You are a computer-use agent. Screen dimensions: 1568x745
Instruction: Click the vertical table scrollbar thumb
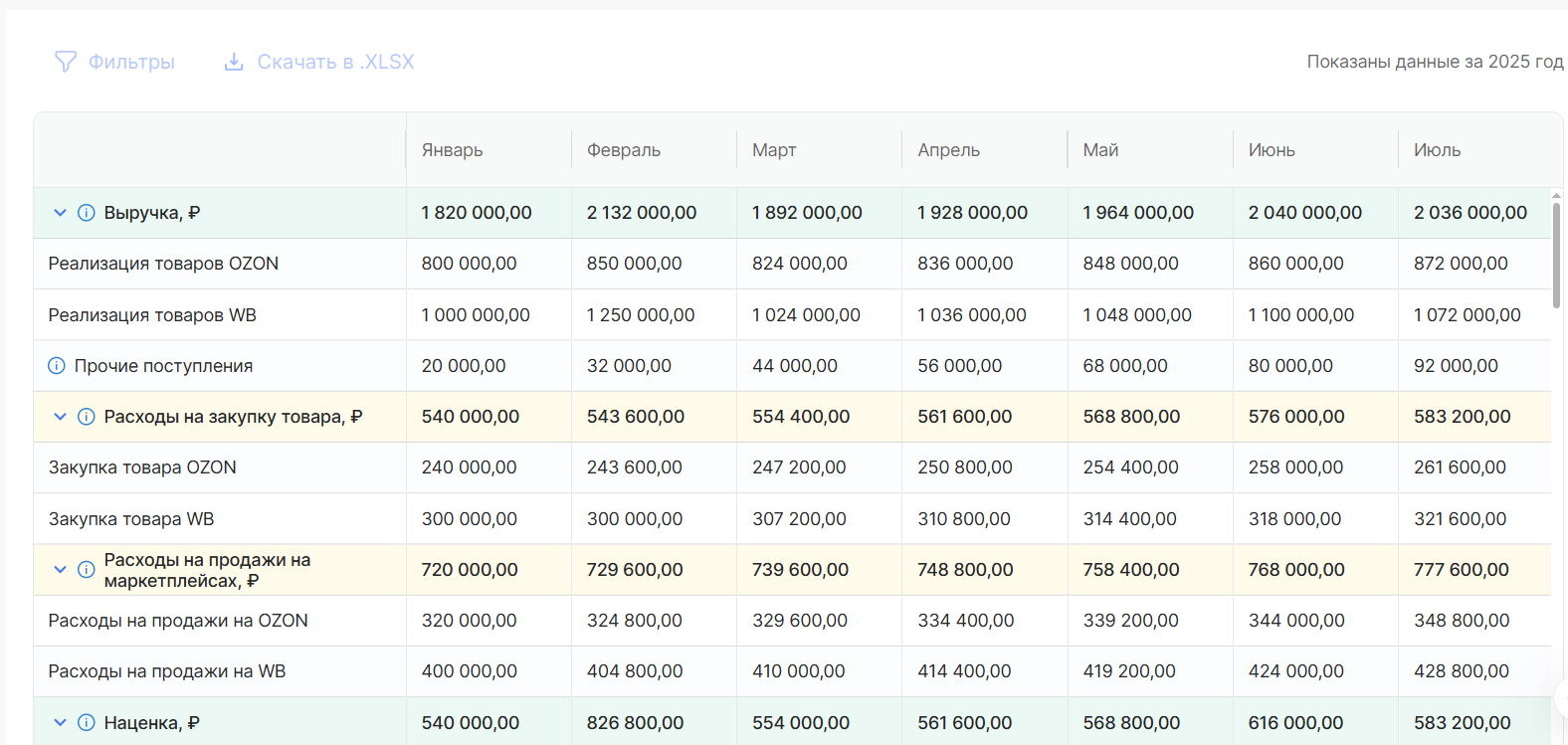1557,255
